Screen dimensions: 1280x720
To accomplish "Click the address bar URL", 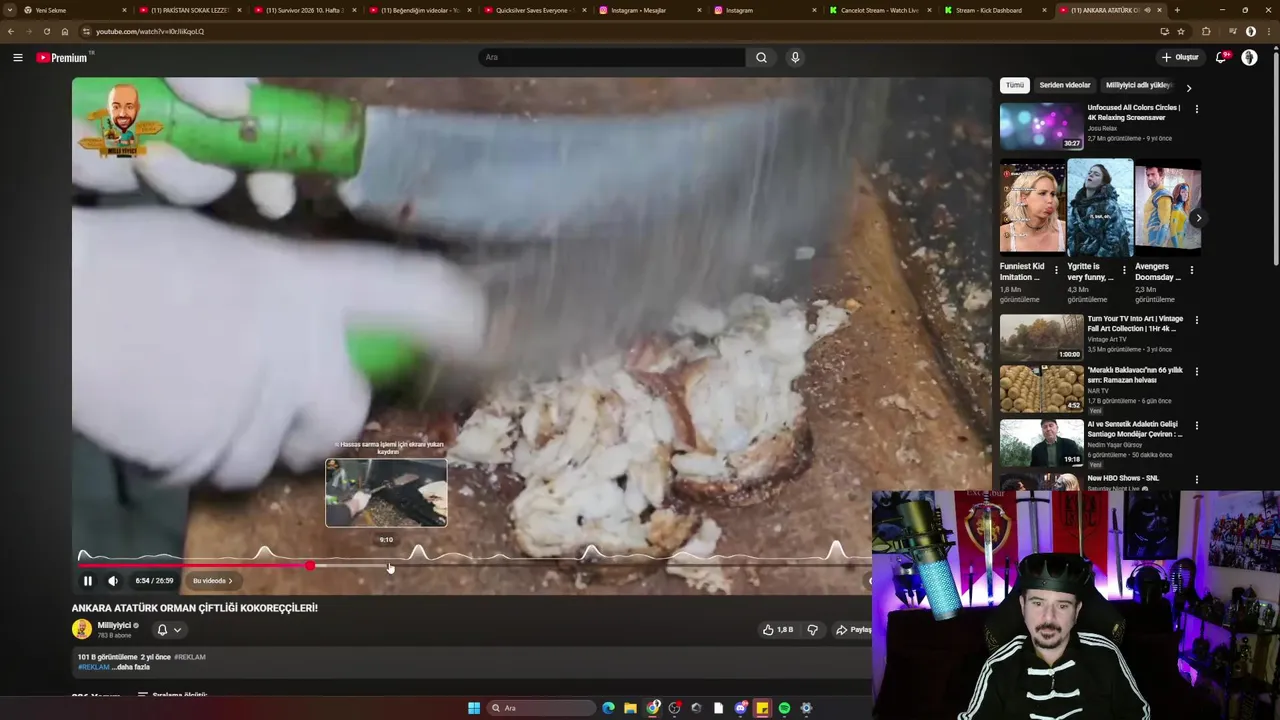I will 150,31.
